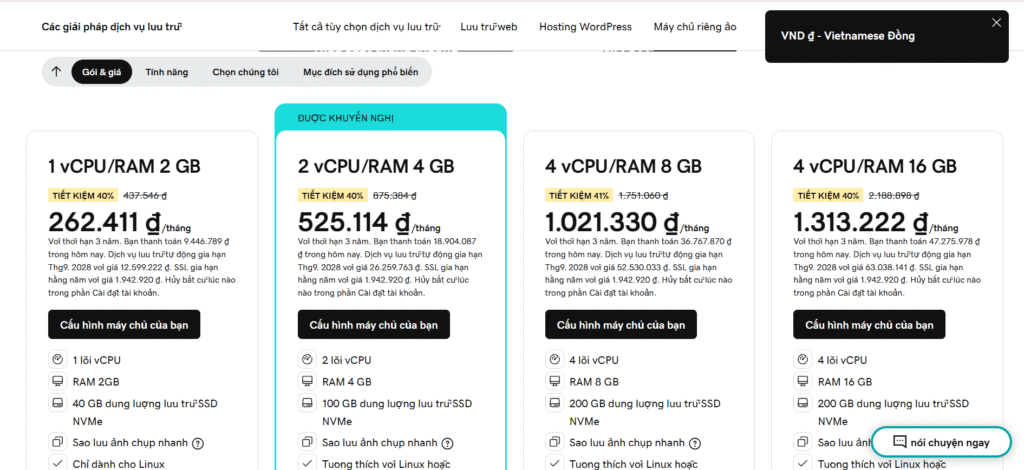Screen dimensions: 1024x470
Task: Configure server for the recommended 2 vCPU plan
Action: (374, 325)
